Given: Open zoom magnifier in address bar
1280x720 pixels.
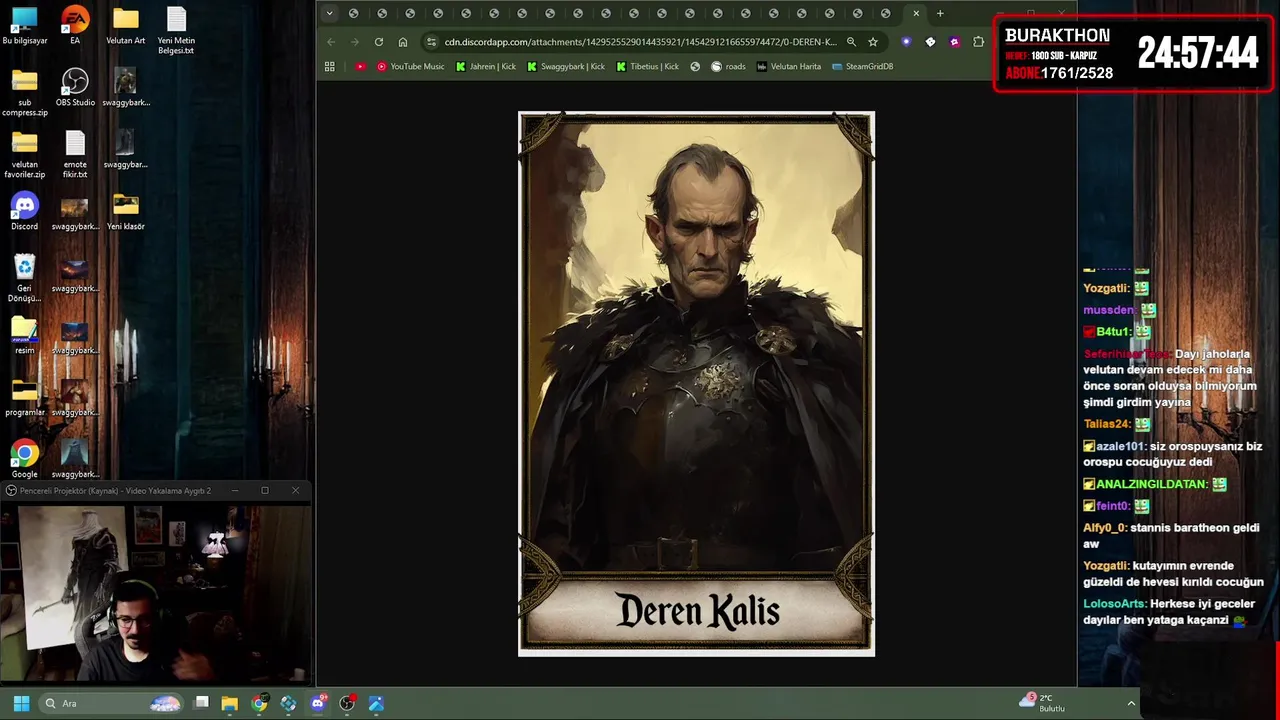Looking at the screenshot, I should [x=851, y=42].
